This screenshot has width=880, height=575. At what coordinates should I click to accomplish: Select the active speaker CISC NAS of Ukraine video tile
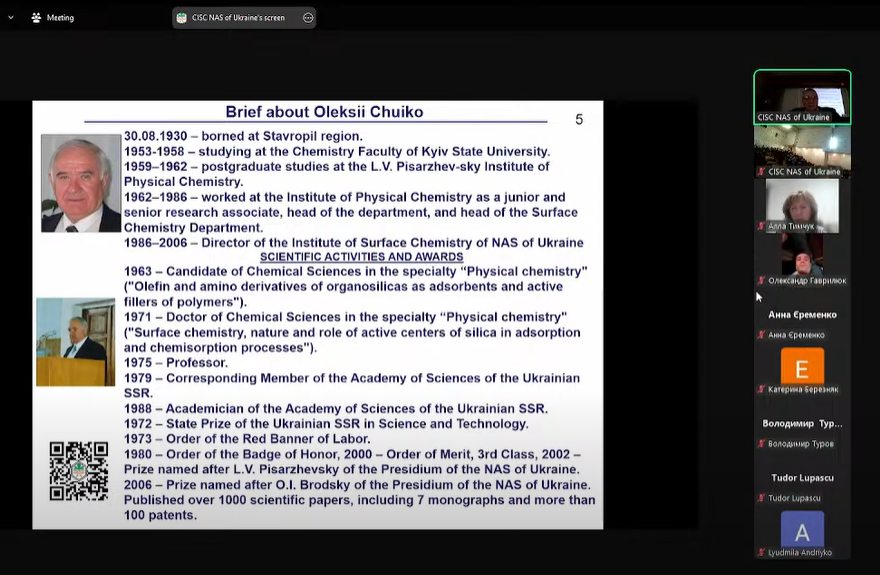(x=802, y=97)
